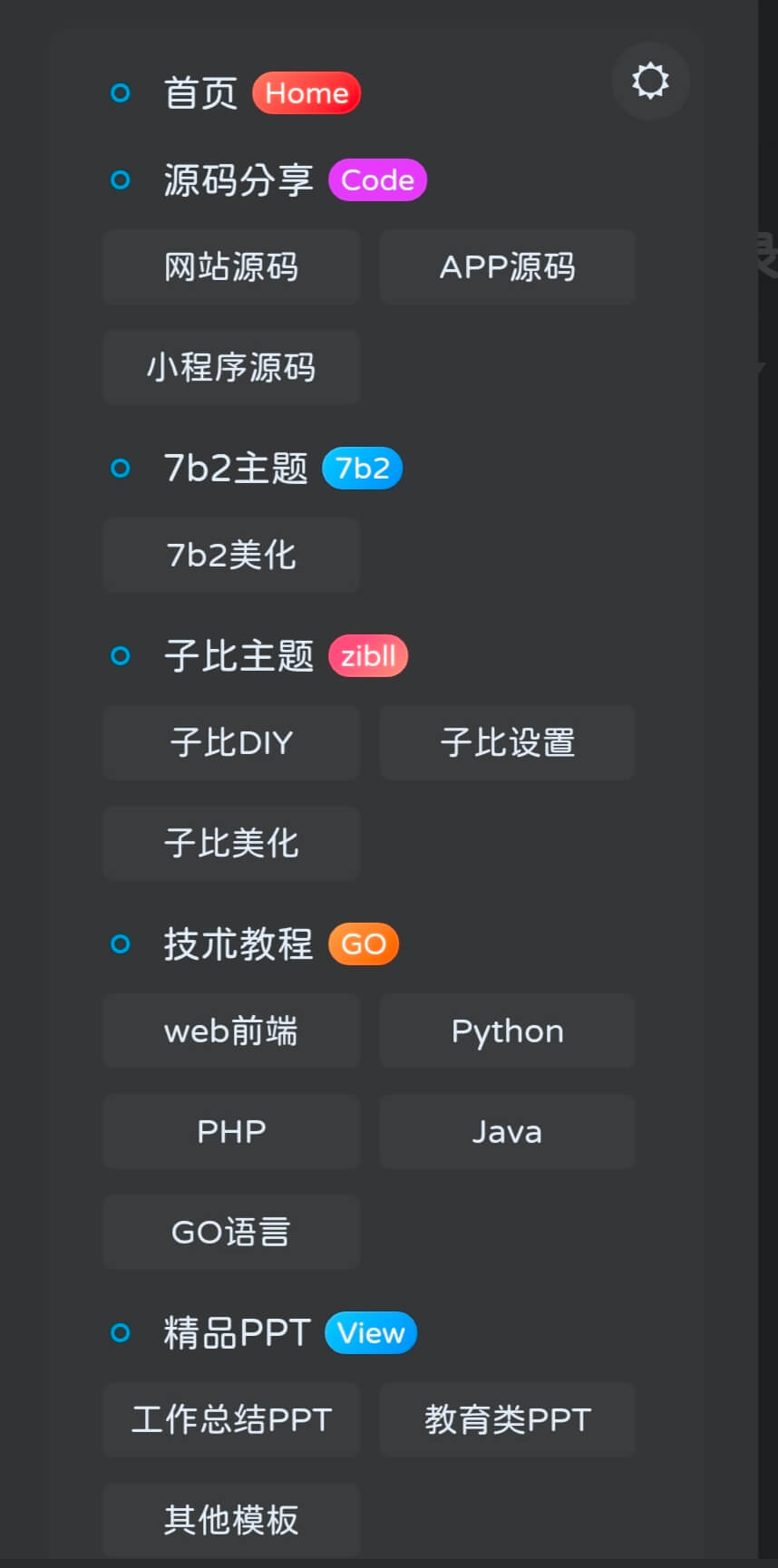Click the purple Code badge
Viewport: 778px width, 1568px height.
pos(377,180)
